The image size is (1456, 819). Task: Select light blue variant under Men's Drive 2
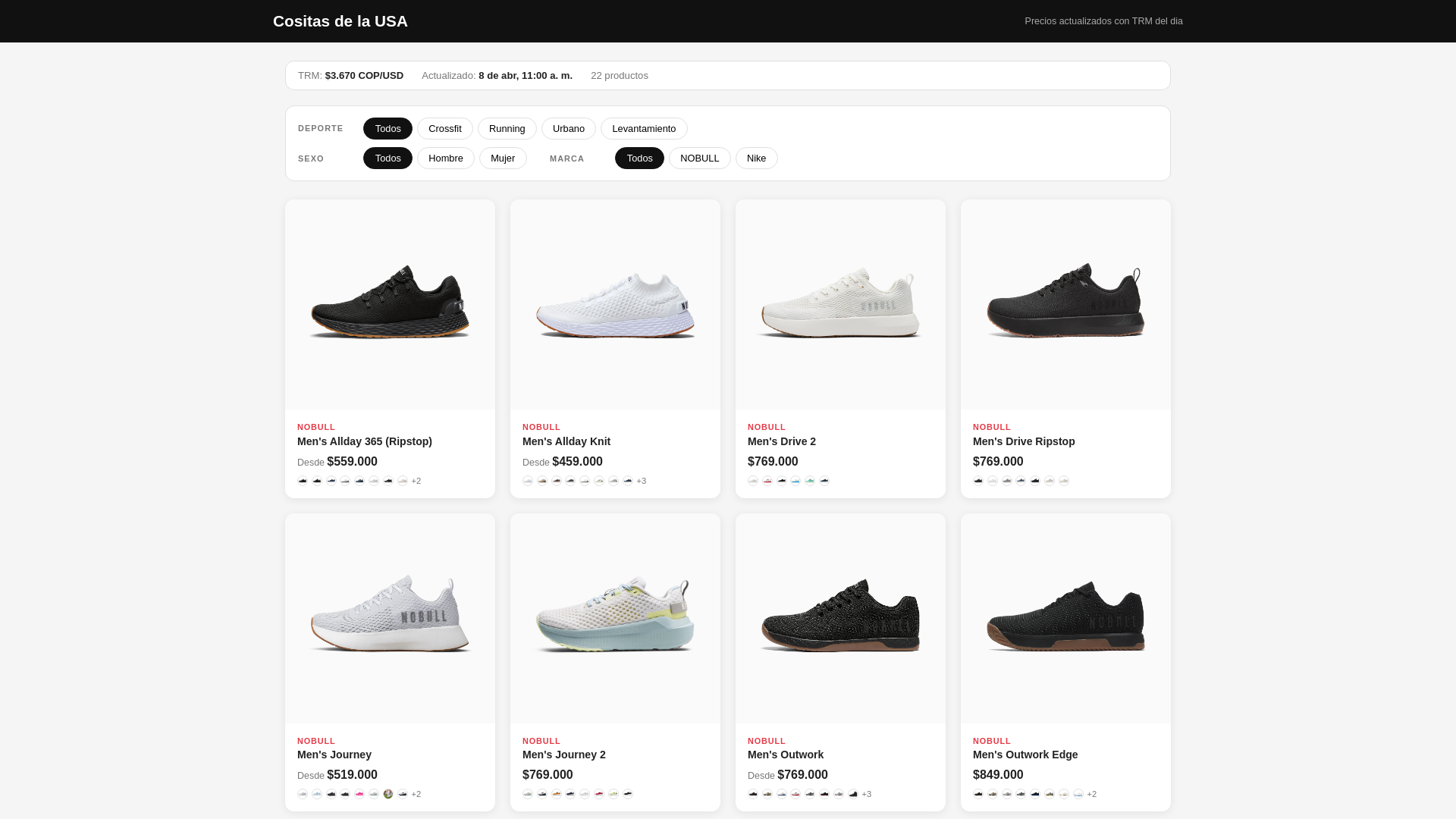point(795,481)
